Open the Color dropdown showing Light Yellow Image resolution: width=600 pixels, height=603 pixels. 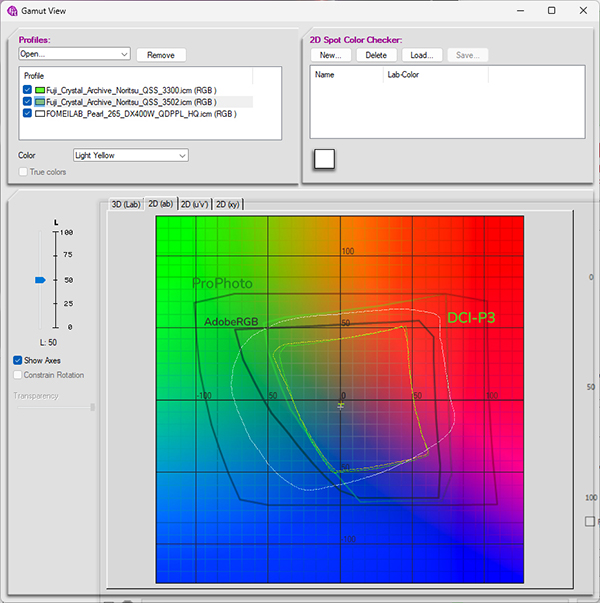tap(131, 155)
